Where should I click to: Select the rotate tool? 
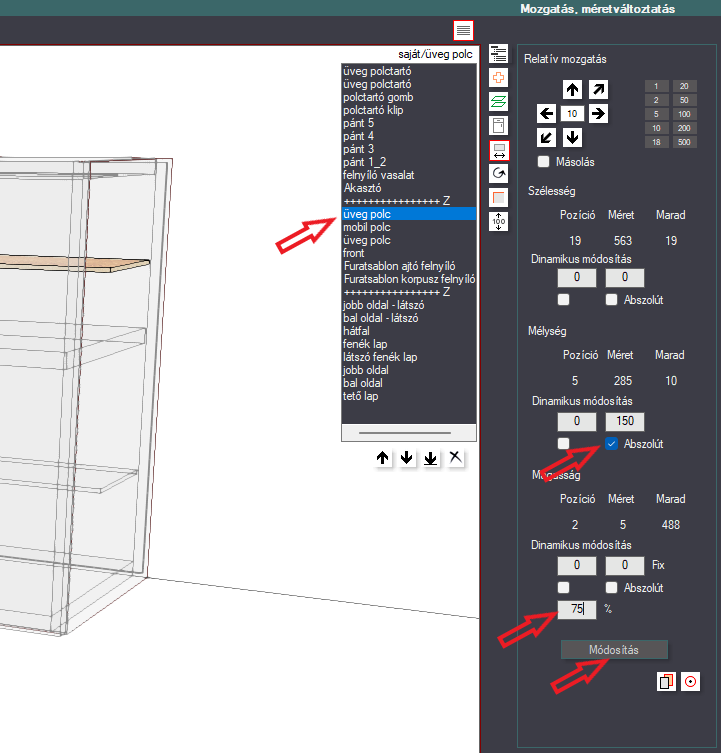coord(499,173)
